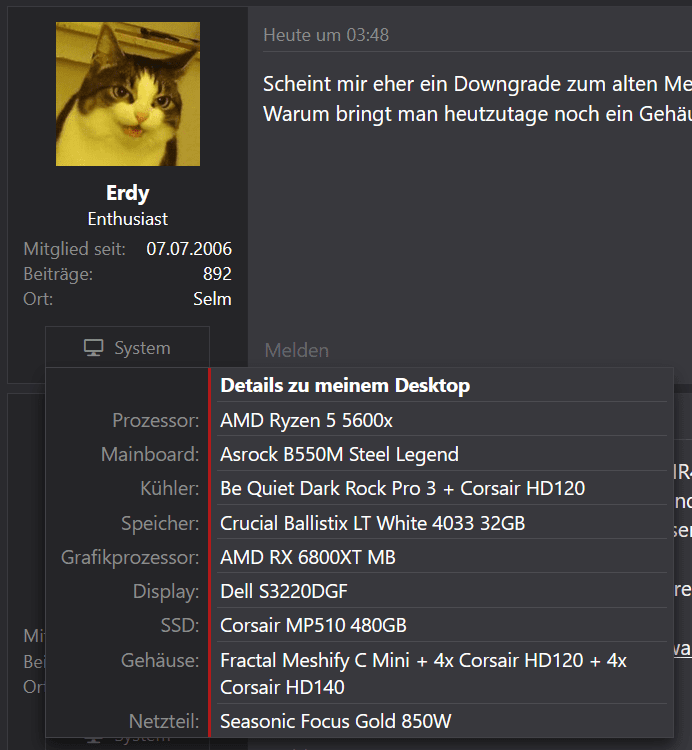Click the monitor icon beside System

tap(94, 348)
